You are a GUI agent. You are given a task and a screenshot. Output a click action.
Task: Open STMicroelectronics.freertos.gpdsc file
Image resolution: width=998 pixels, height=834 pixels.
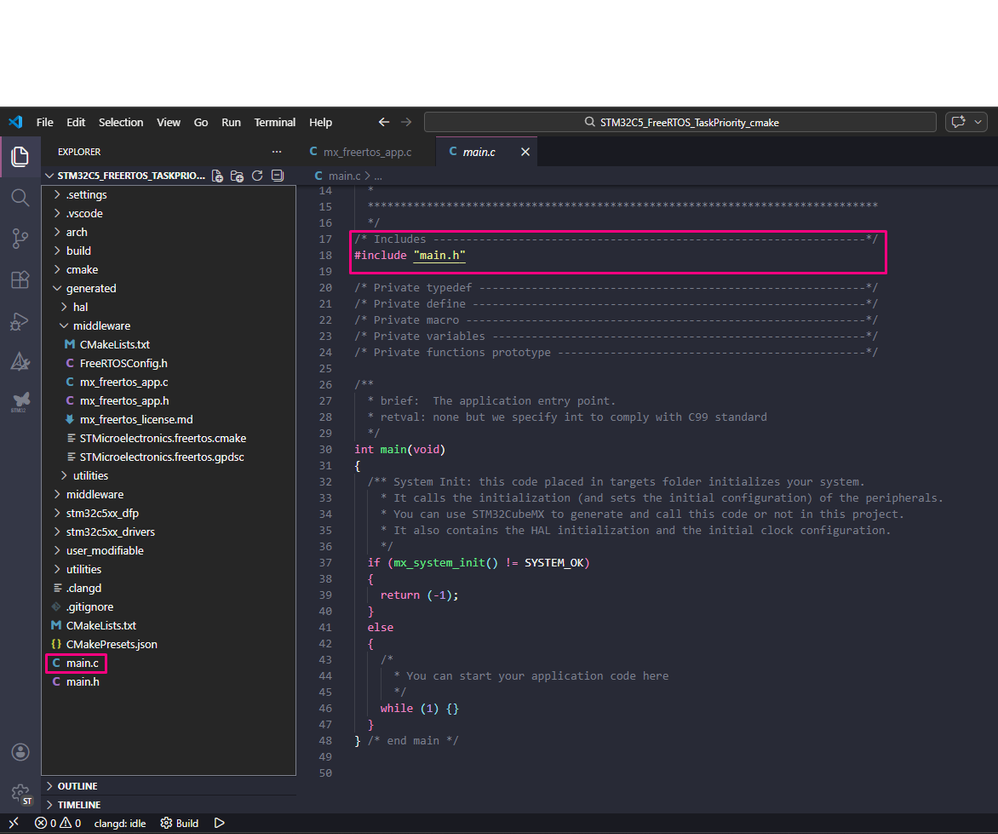169,457
